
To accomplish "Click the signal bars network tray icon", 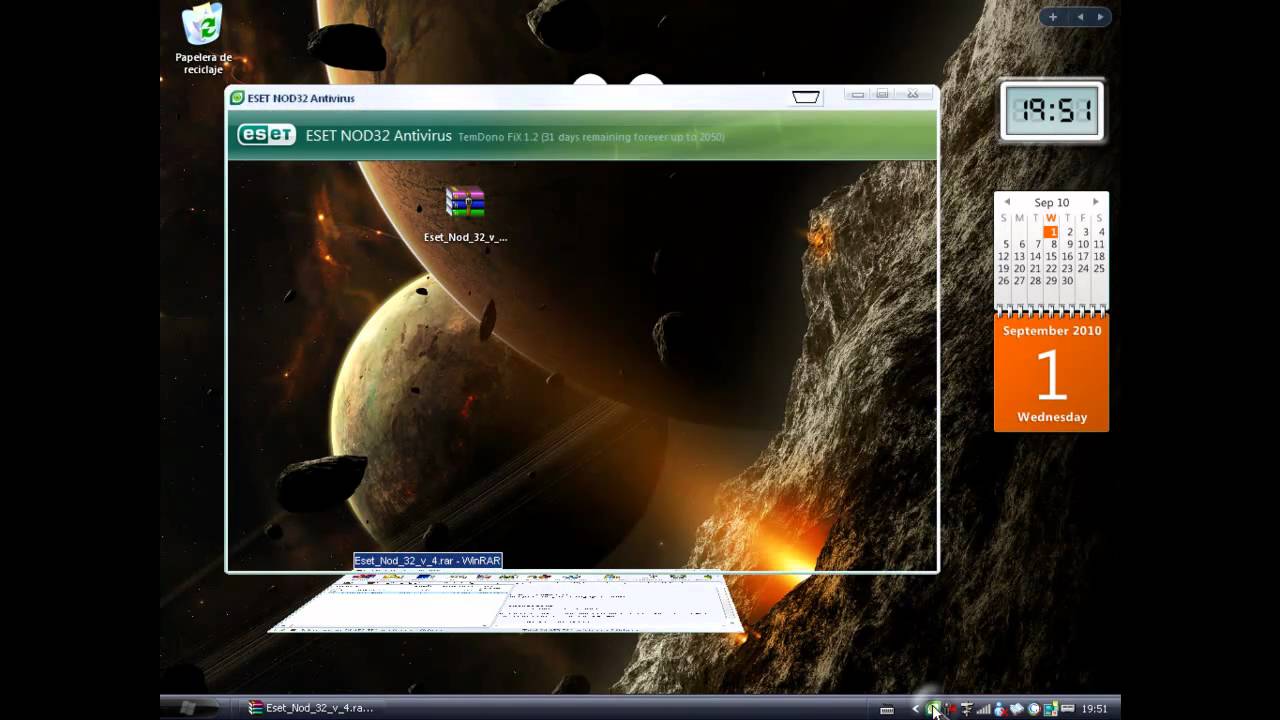I will pyautogui.click(x=983, y=709).
